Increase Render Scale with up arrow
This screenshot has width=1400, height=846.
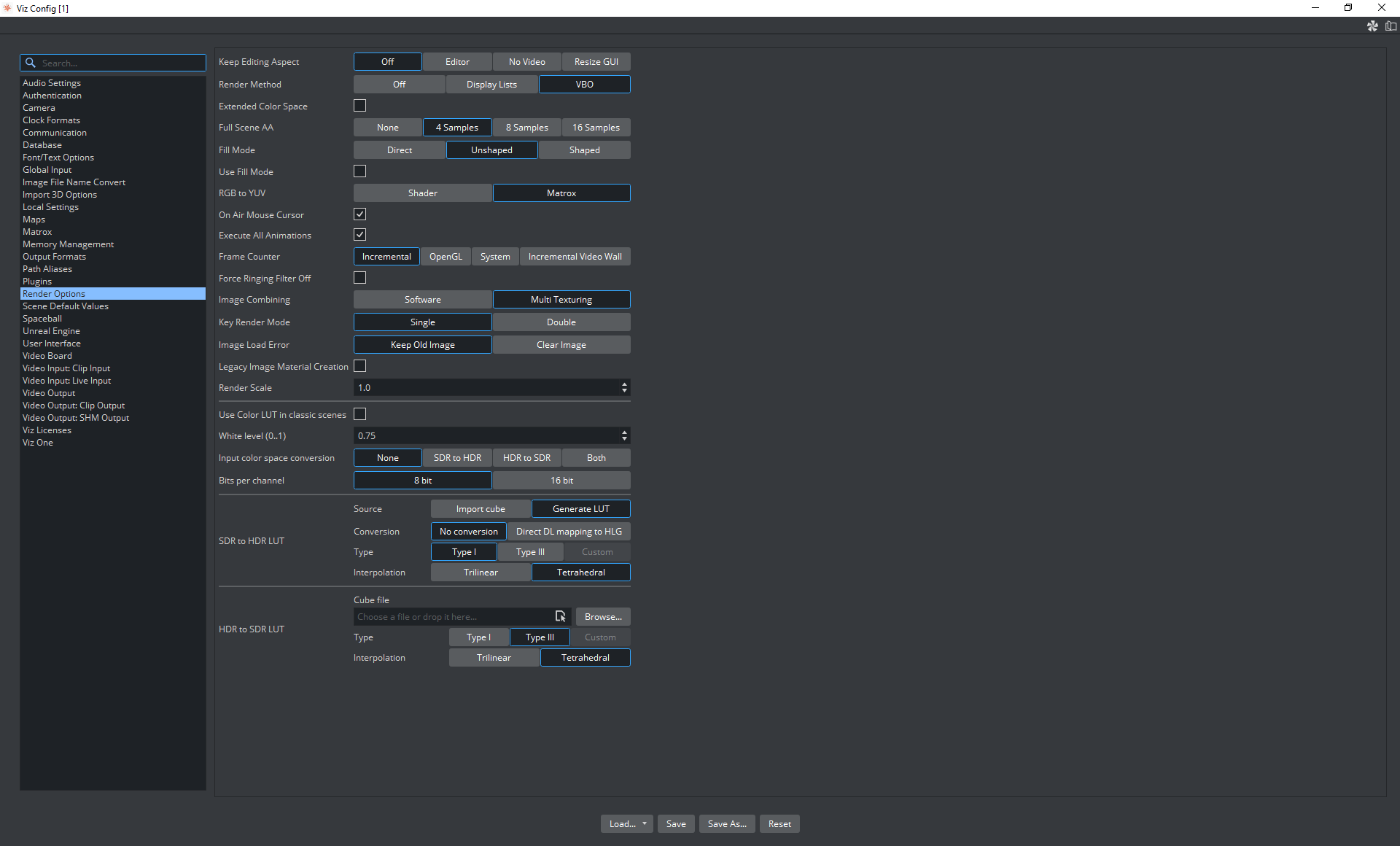624,384
